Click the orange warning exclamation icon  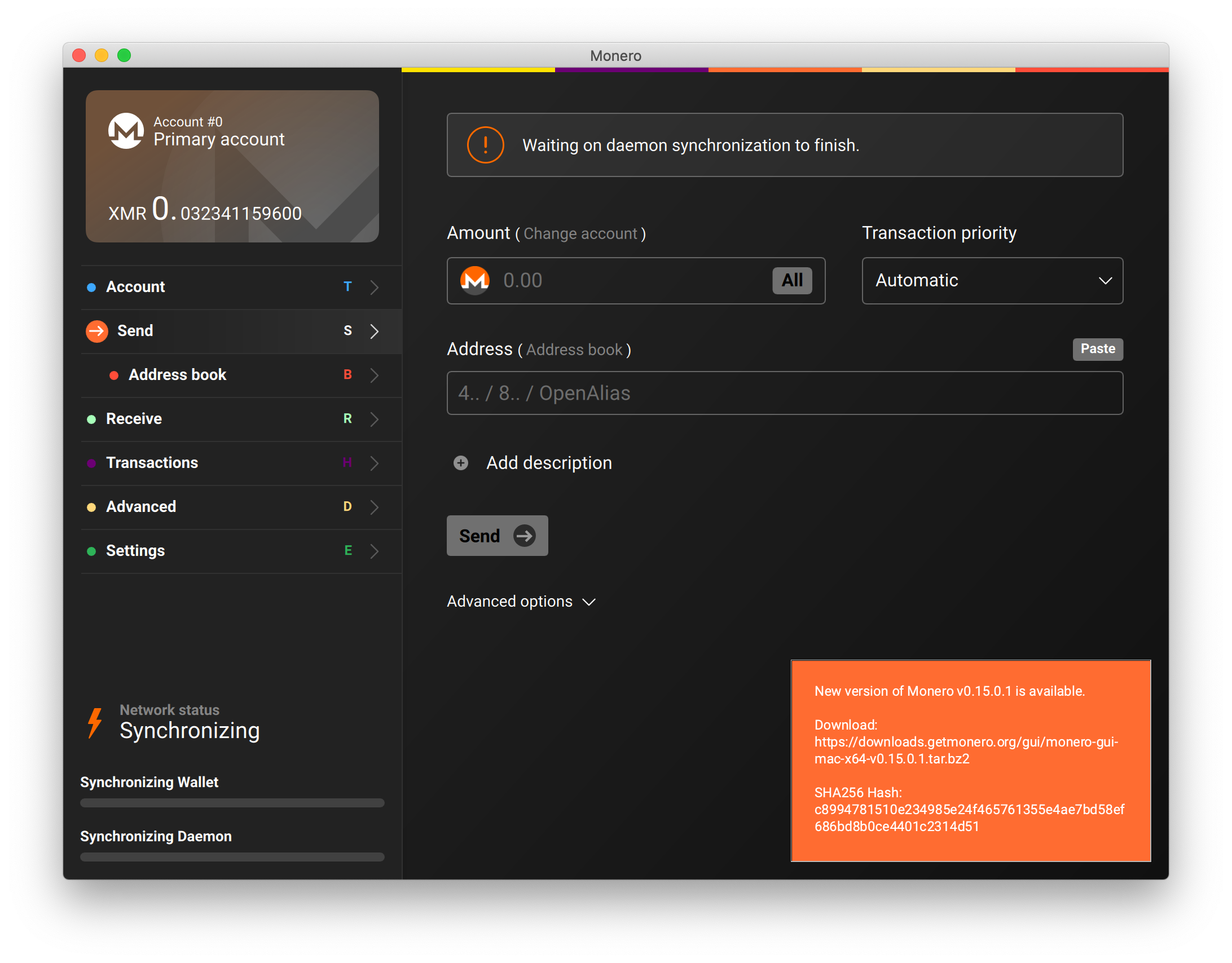(485, 145)
